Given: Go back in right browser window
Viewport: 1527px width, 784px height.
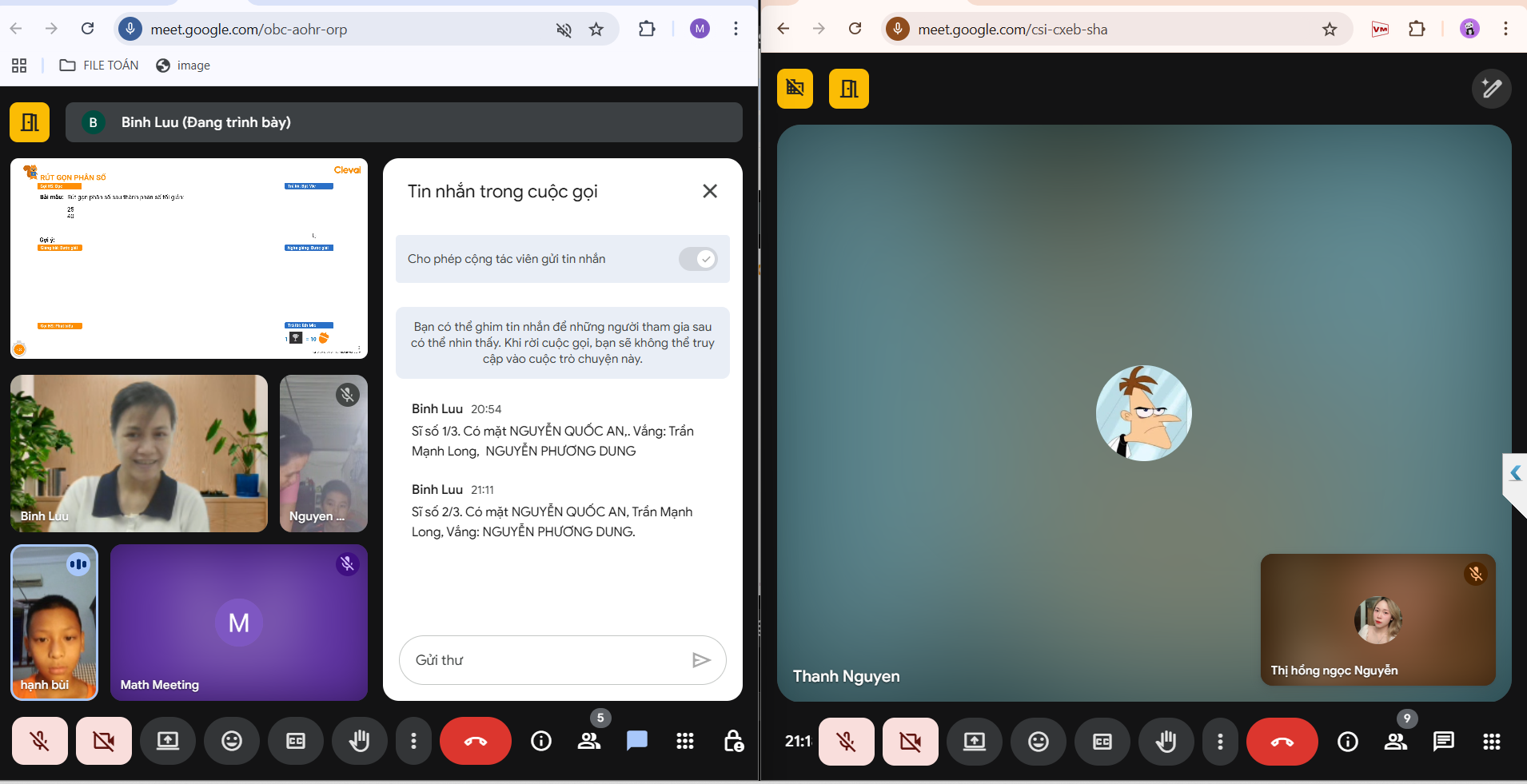Looking at the screenshot, I should pyautogui.click(x=783, y=29).
